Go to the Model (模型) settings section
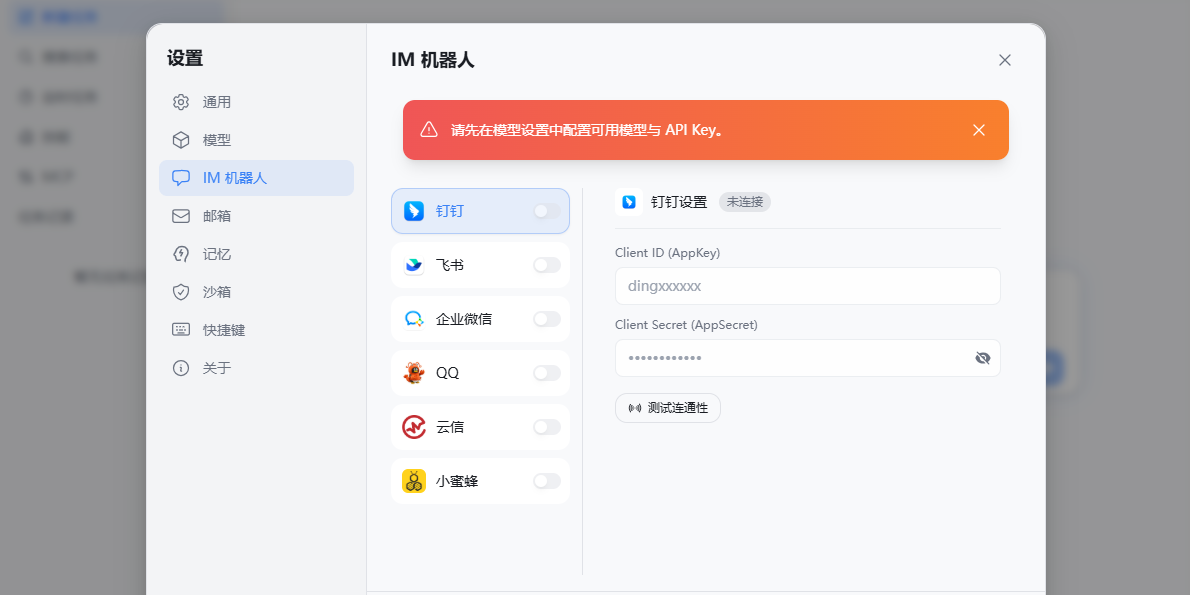This screenshot has width=1190, height=595. (217, 140)
